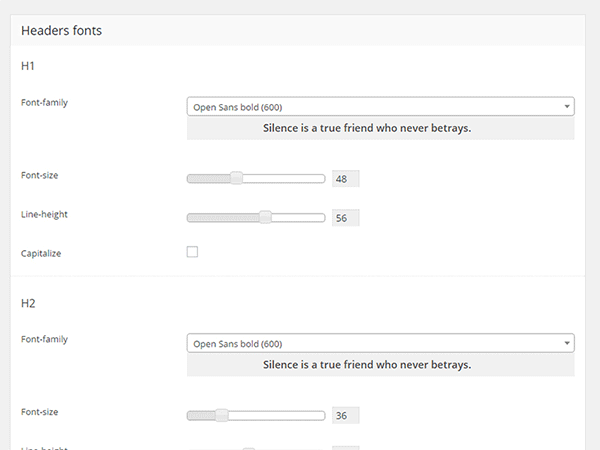
Task: Enable the H1 Capitalize checkbox
Action: pyautogui.click(x=192, y=252)
